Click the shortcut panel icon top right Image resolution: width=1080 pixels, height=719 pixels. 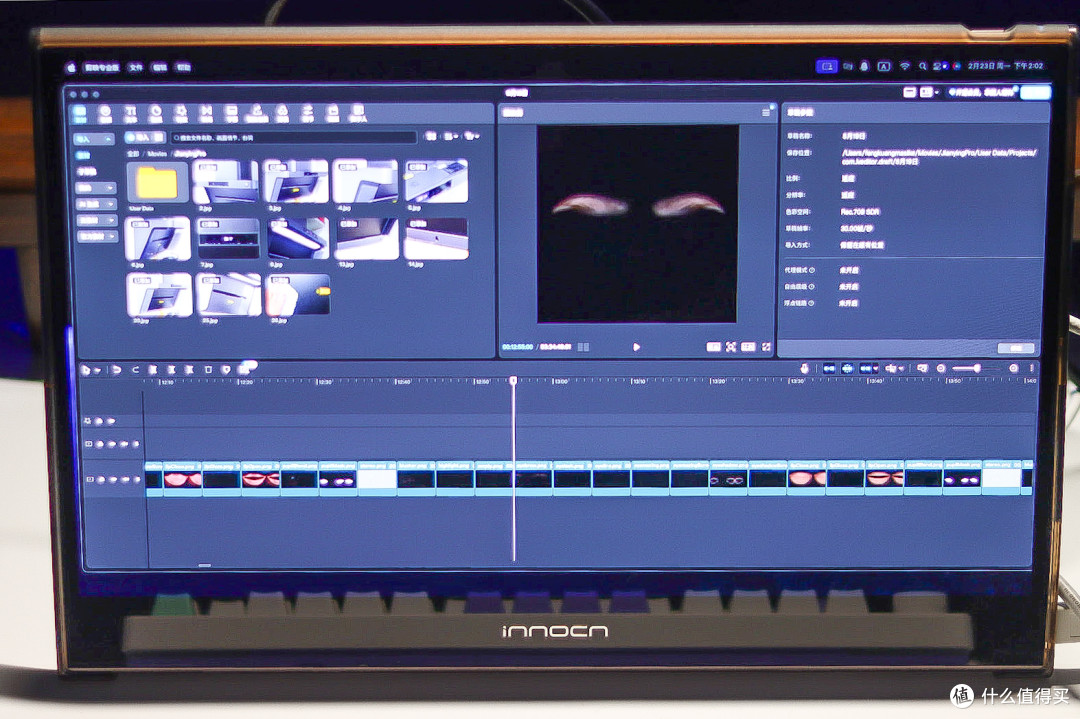[x=909, y=92]
